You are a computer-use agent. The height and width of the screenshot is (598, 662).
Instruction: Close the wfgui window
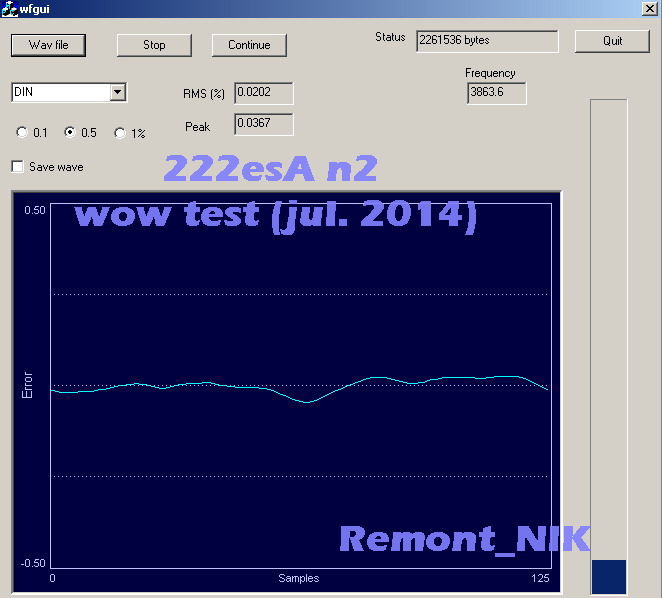click(651, 7)
